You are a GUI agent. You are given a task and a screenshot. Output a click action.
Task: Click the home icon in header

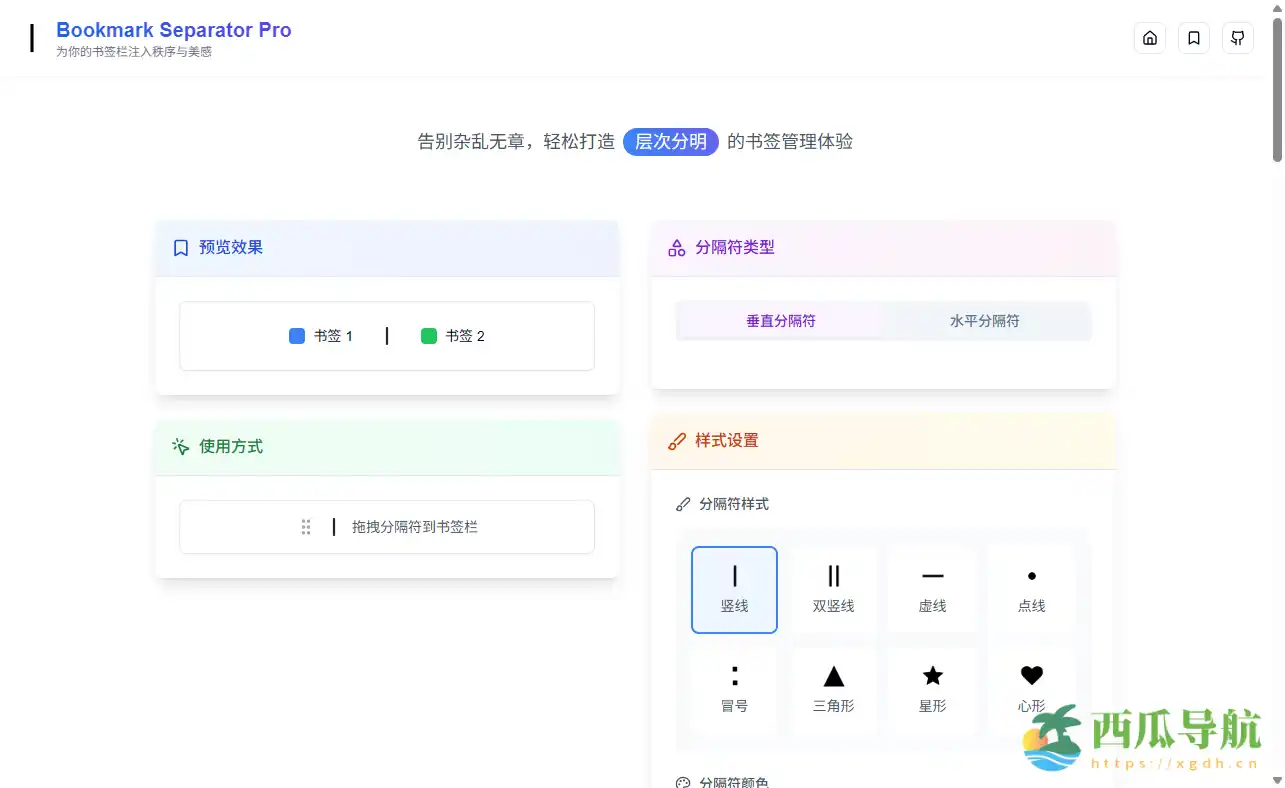pyautogui.click(x=1149, y=38)
